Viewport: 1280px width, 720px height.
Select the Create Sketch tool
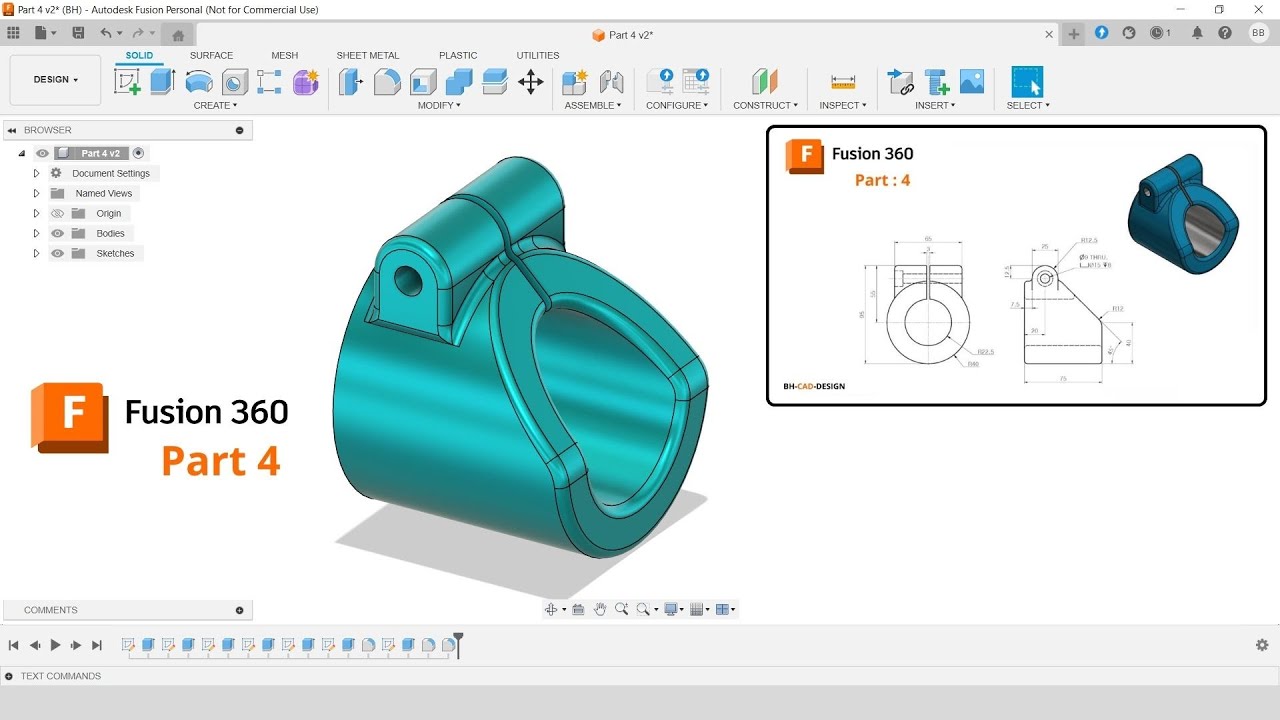click(x=128, y=82)
